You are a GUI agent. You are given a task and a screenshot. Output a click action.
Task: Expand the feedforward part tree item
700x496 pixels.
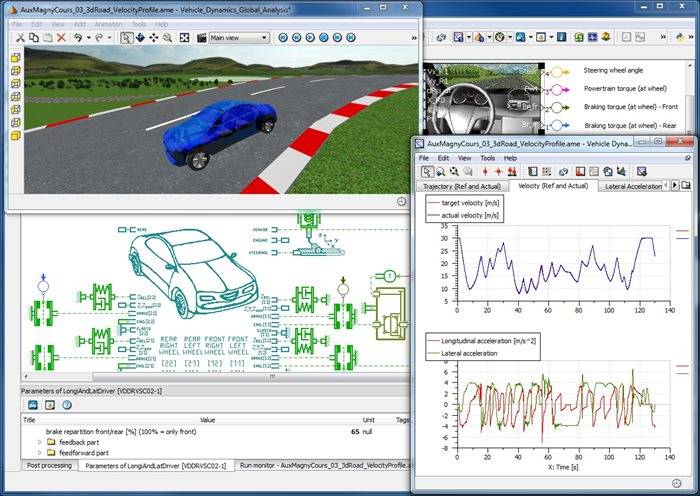pos(40,453)
